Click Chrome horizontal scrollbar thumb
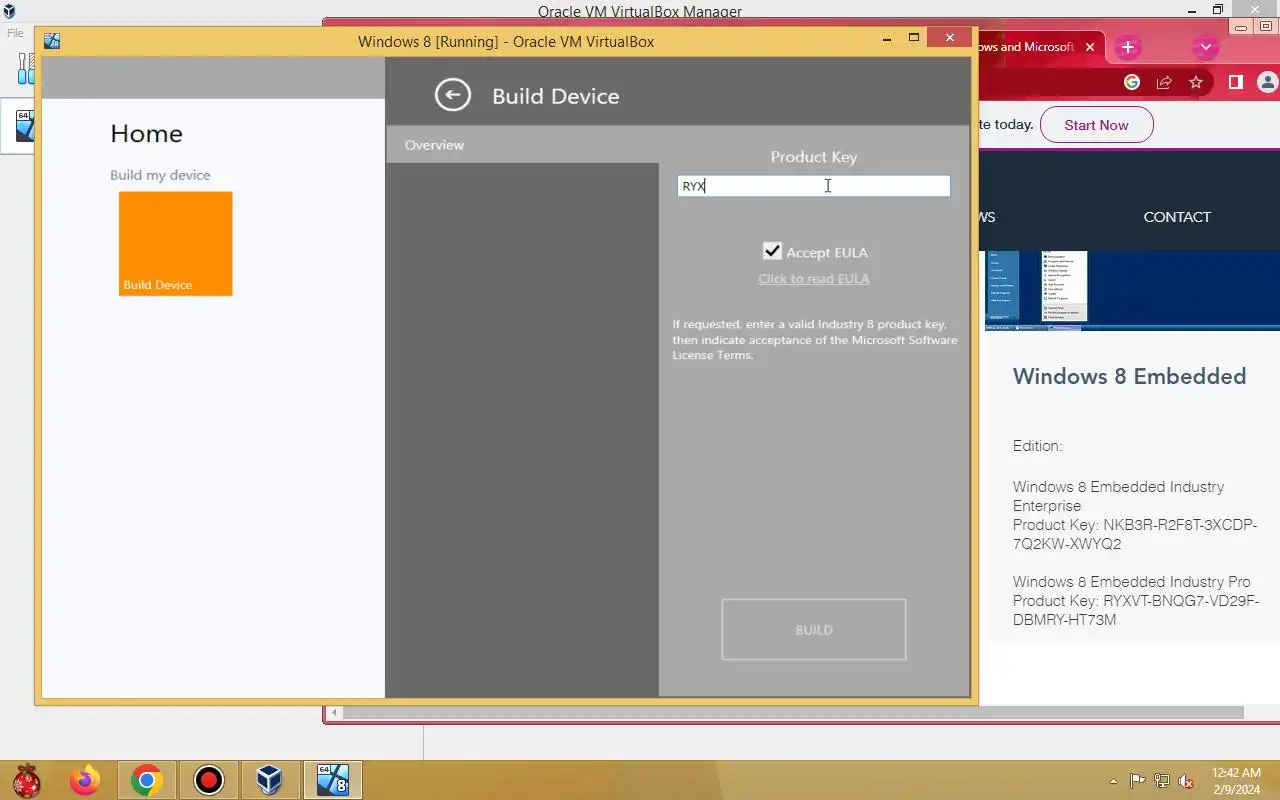Viewport: 1280px width, 800px height. (x=793, y=713)
